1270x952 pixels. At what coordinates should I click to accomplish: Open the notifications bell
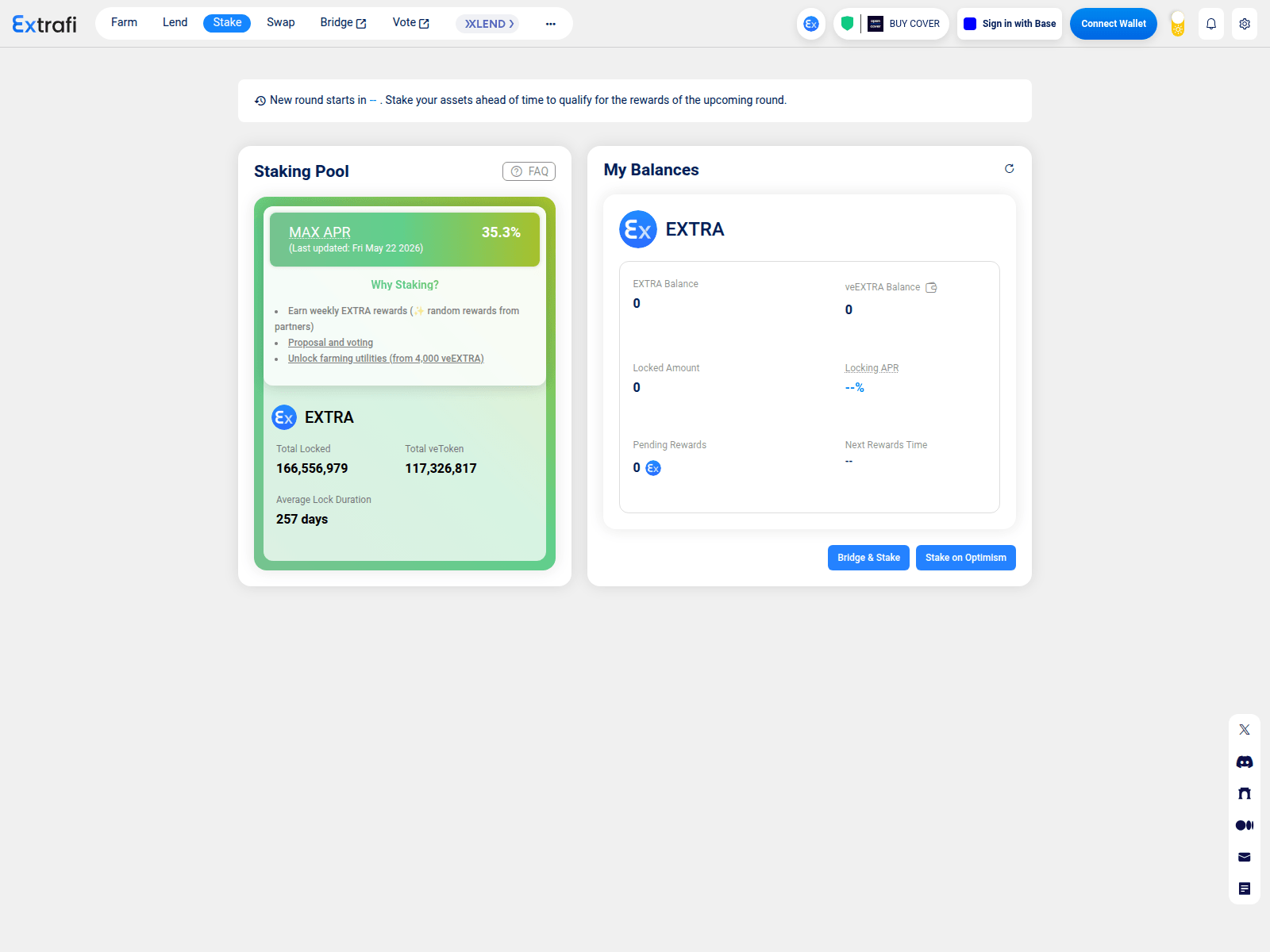click(x=1211, y=24)
